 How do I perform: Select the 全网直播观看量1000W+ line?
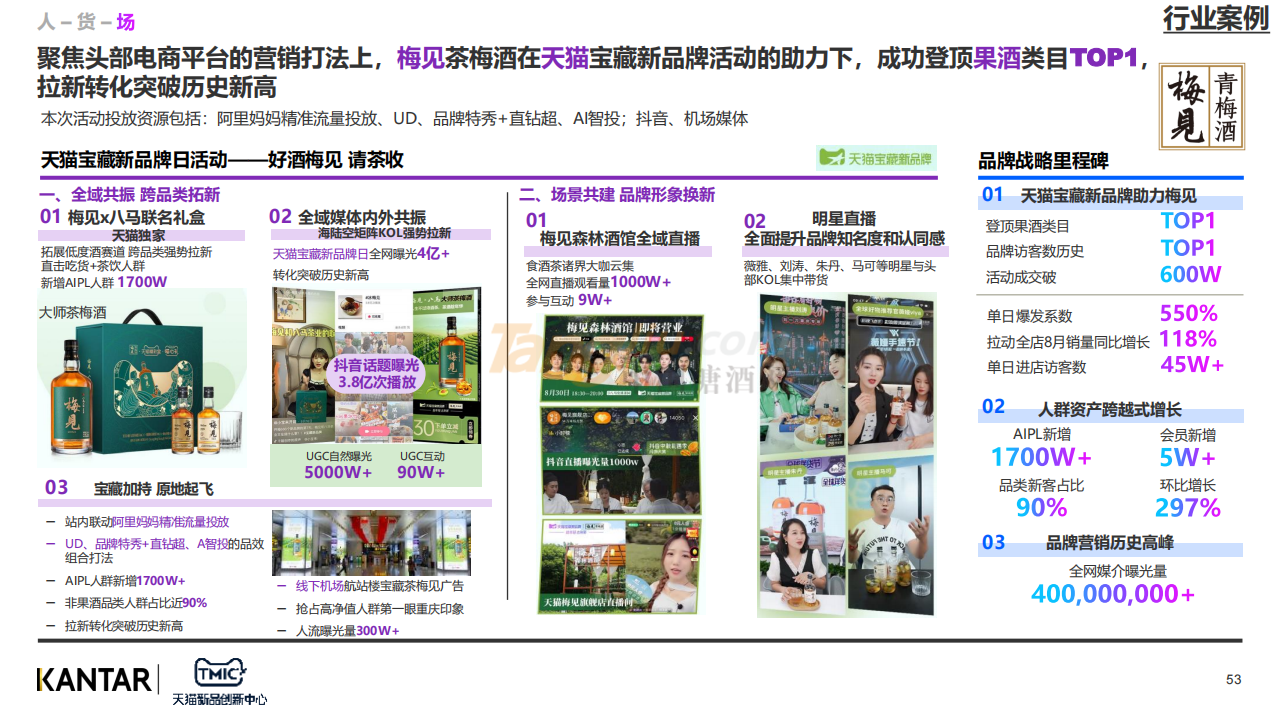[x=599, y=283]
